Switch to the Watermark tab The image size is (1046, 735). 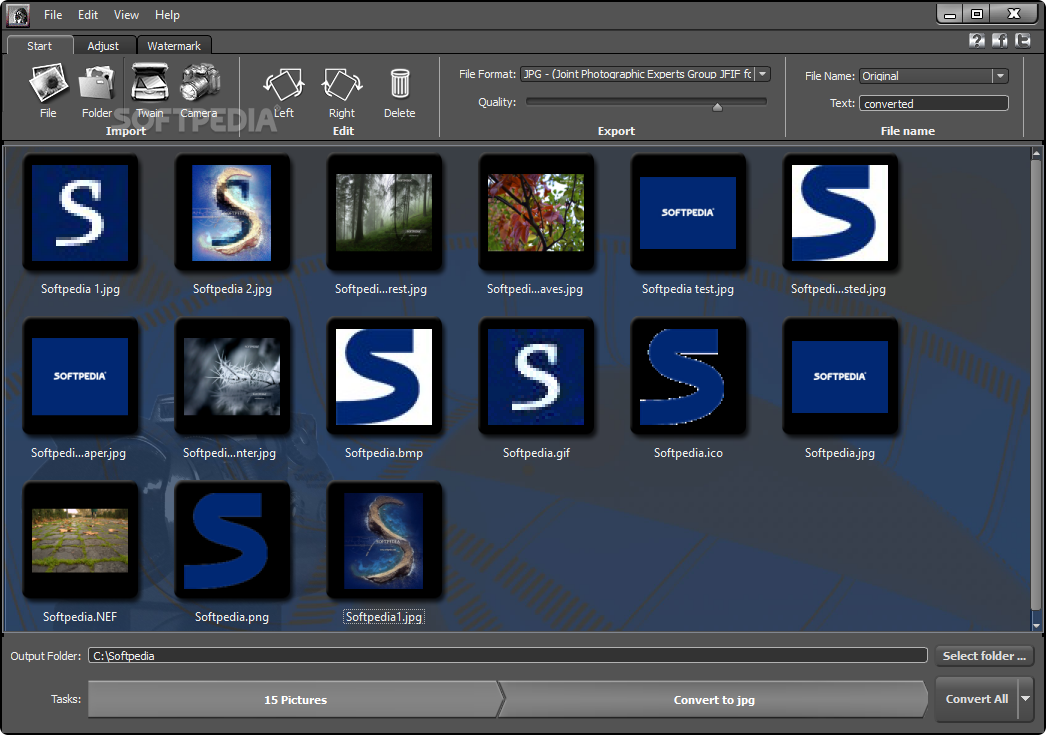(x=174, y=46)
